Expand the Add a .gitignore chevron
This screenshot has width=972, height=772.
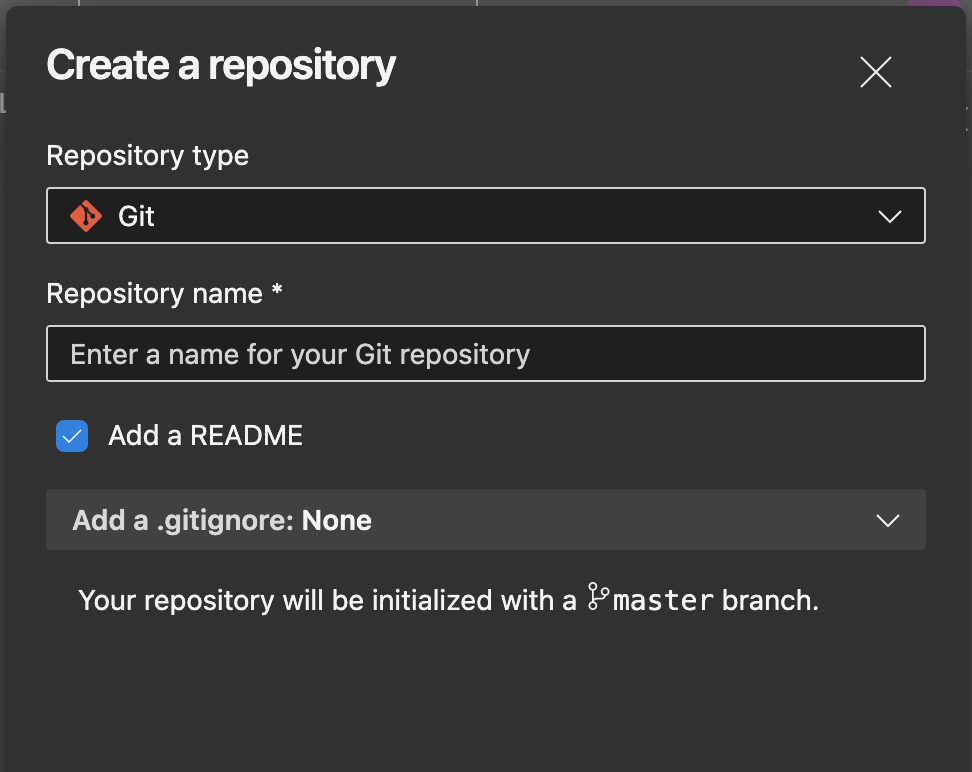[888, 520]
